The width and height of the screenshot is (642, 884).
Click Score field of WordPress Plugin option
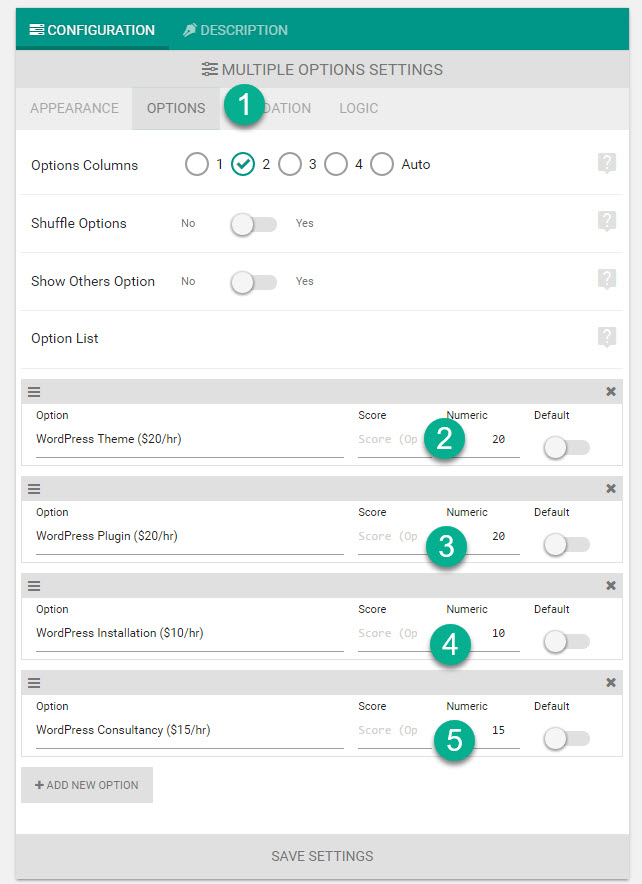coord(395,537)
